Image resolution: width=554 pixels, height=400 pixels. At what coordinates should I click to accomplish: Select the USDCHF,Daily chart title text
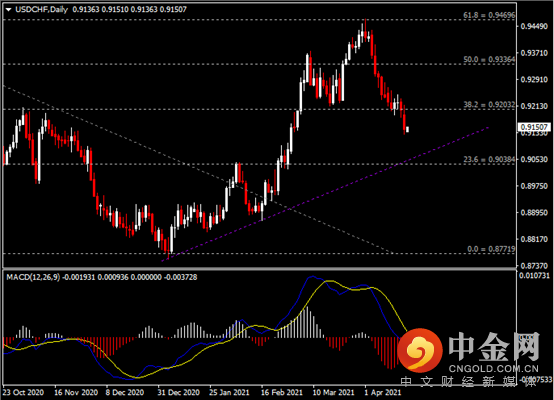click(41, 10)
